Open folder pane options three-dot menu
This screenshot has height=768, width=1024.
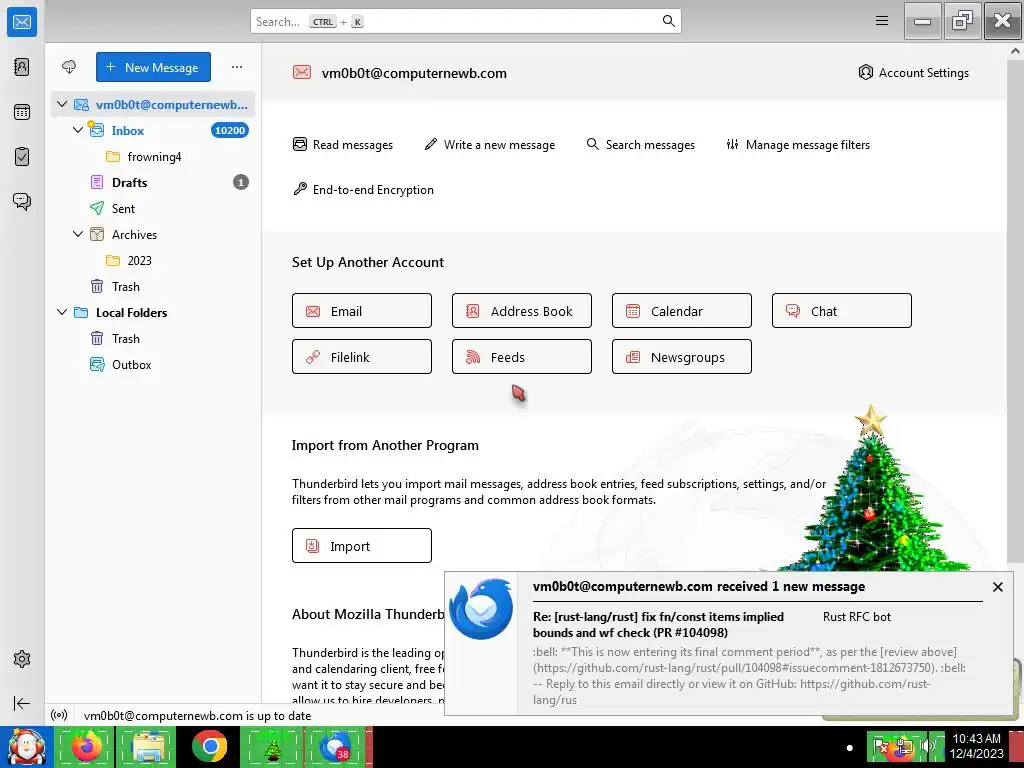[236, 67]
